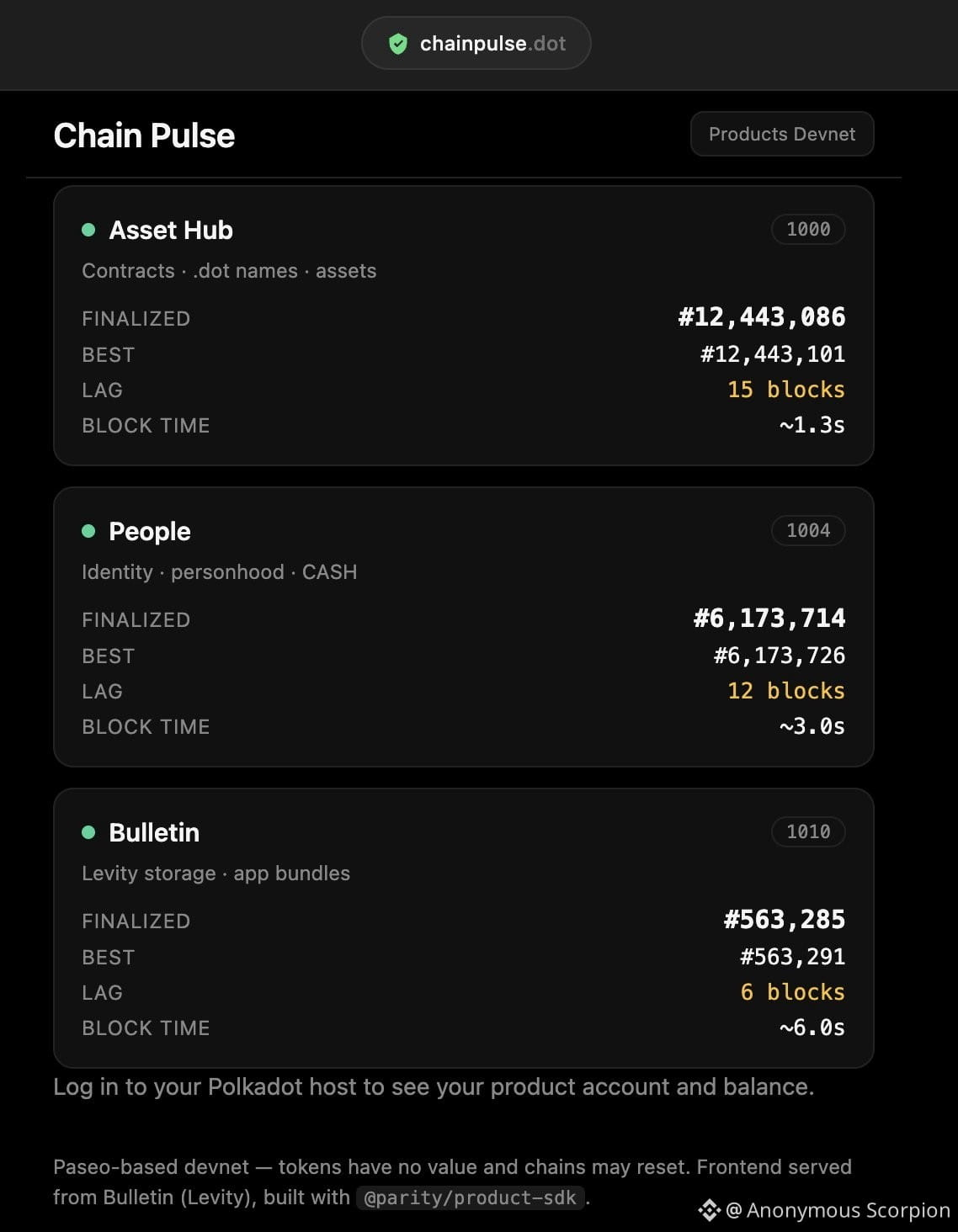Open the People chain card title

click(150, 531)
